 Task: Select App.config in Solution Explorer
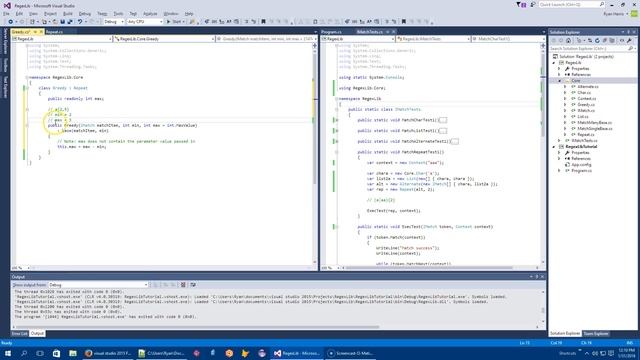coord(581,164)
